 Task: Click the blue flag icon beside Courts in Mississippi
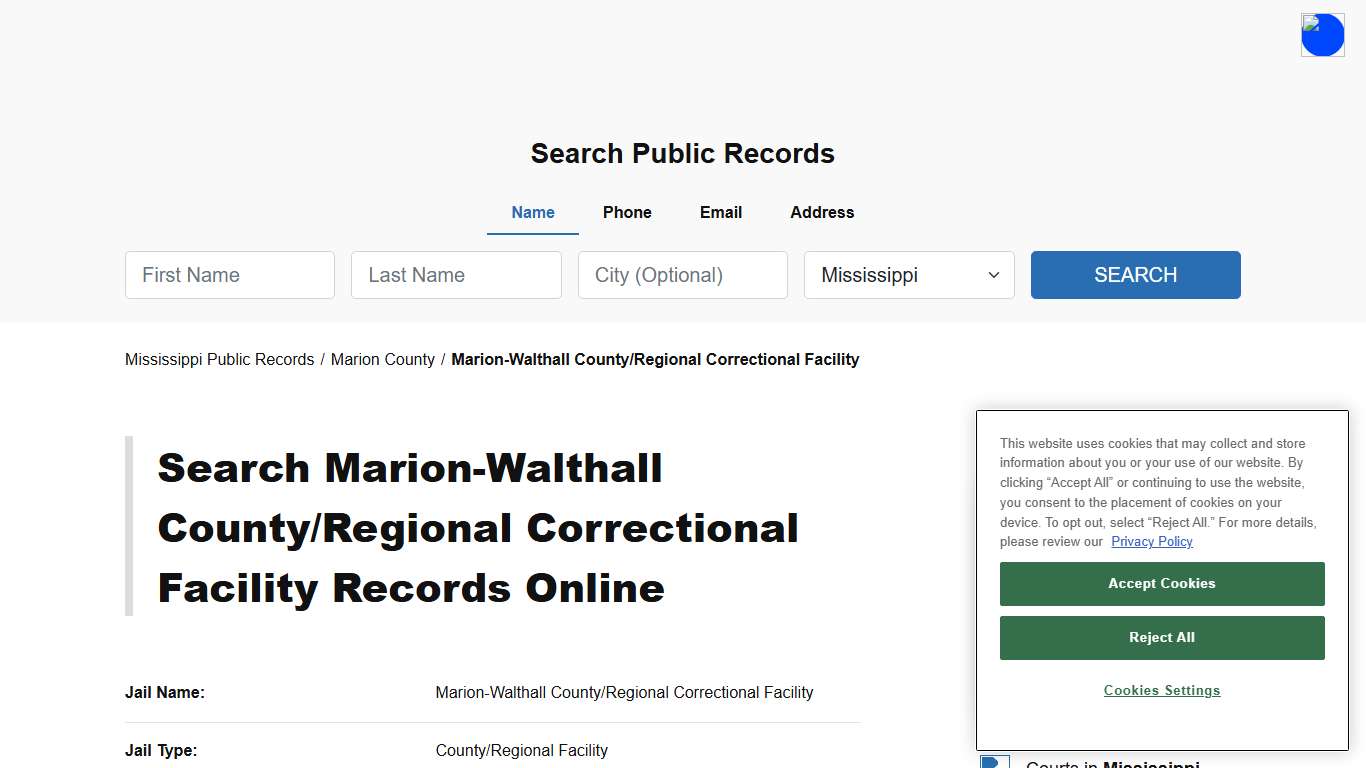993,762
